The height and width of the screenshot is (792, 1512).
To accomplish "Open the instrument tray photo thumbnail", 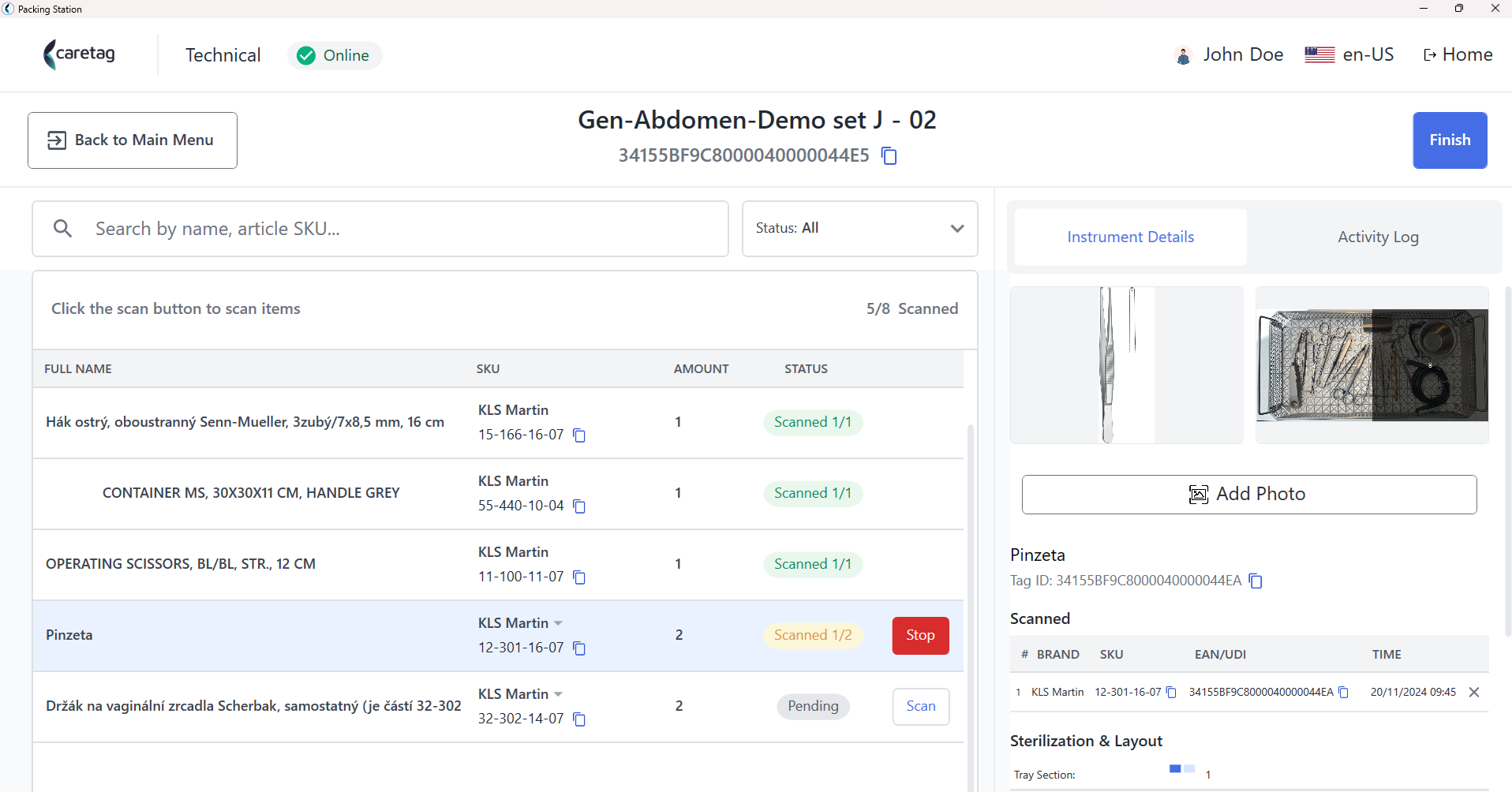I will [1372, 365].
